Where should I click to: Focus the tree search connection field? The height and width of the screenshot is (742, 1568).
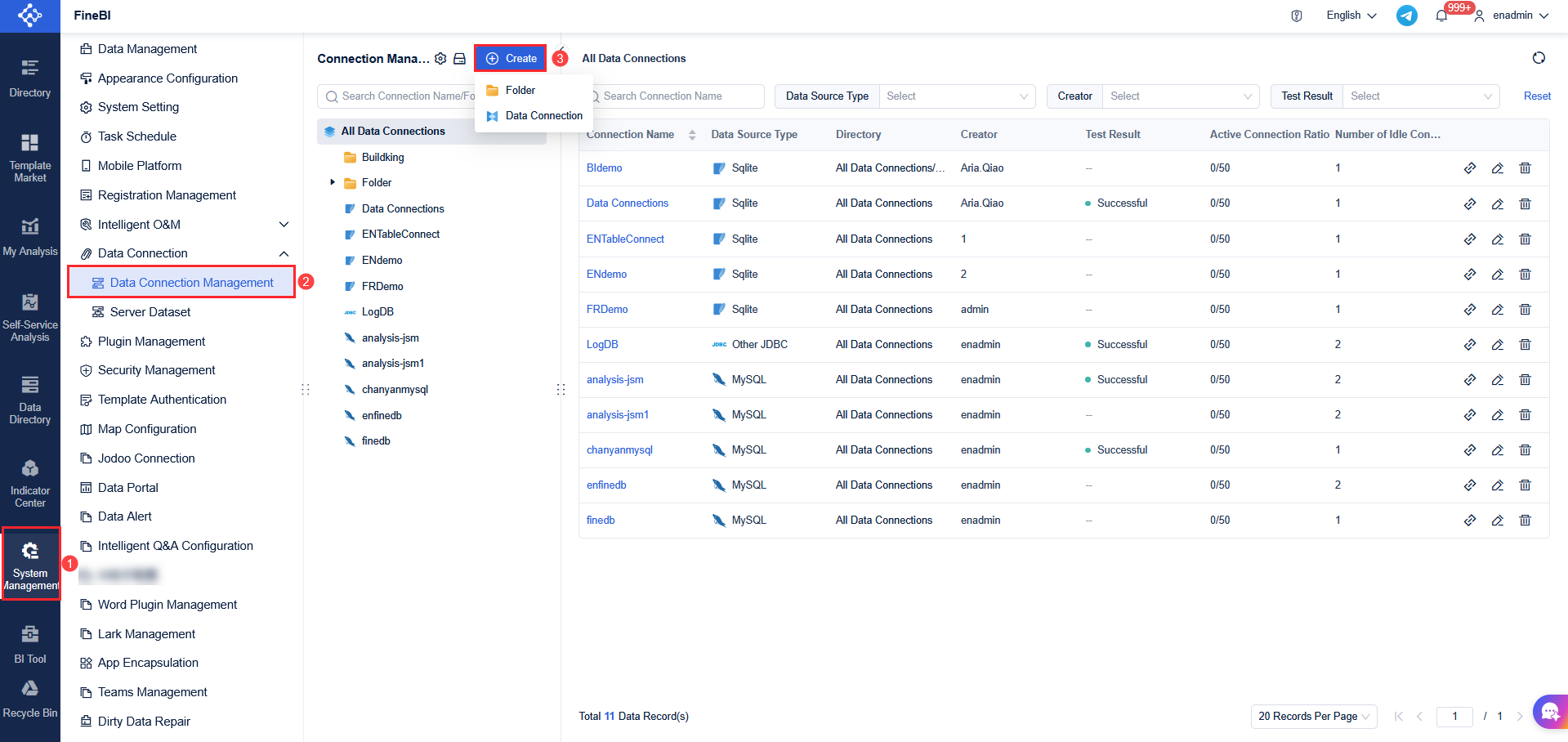coord(397,96)
